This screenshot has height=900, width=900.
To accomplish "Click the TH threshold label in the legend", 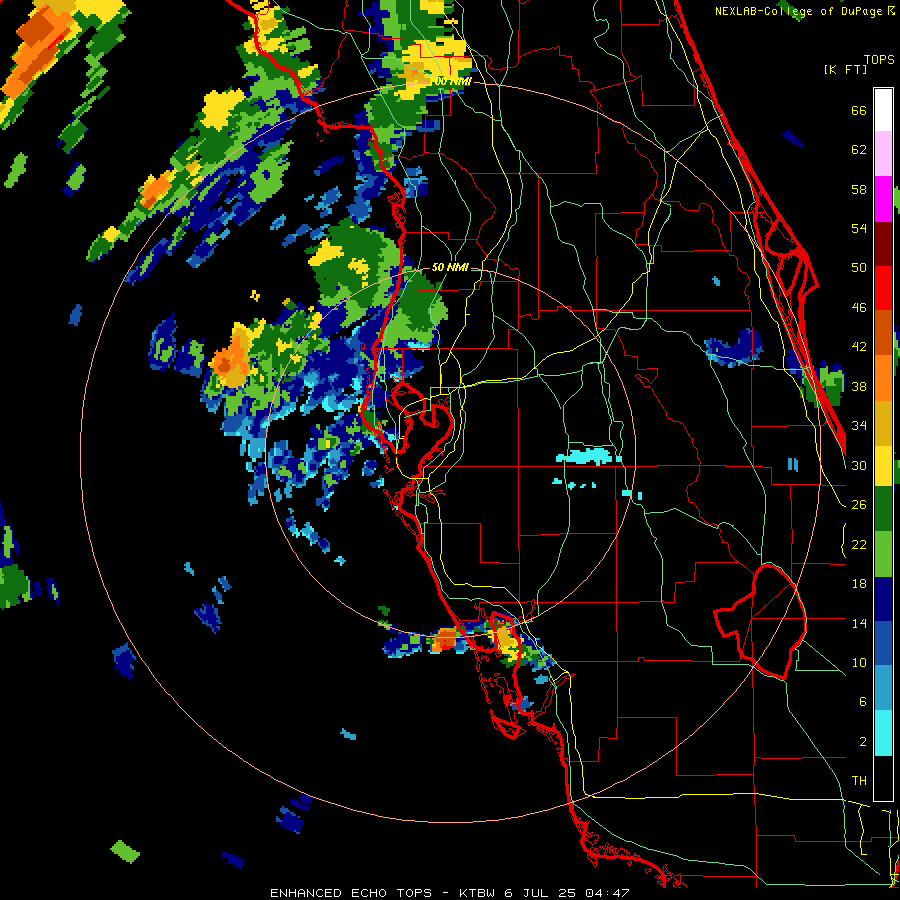I will 859,781.
